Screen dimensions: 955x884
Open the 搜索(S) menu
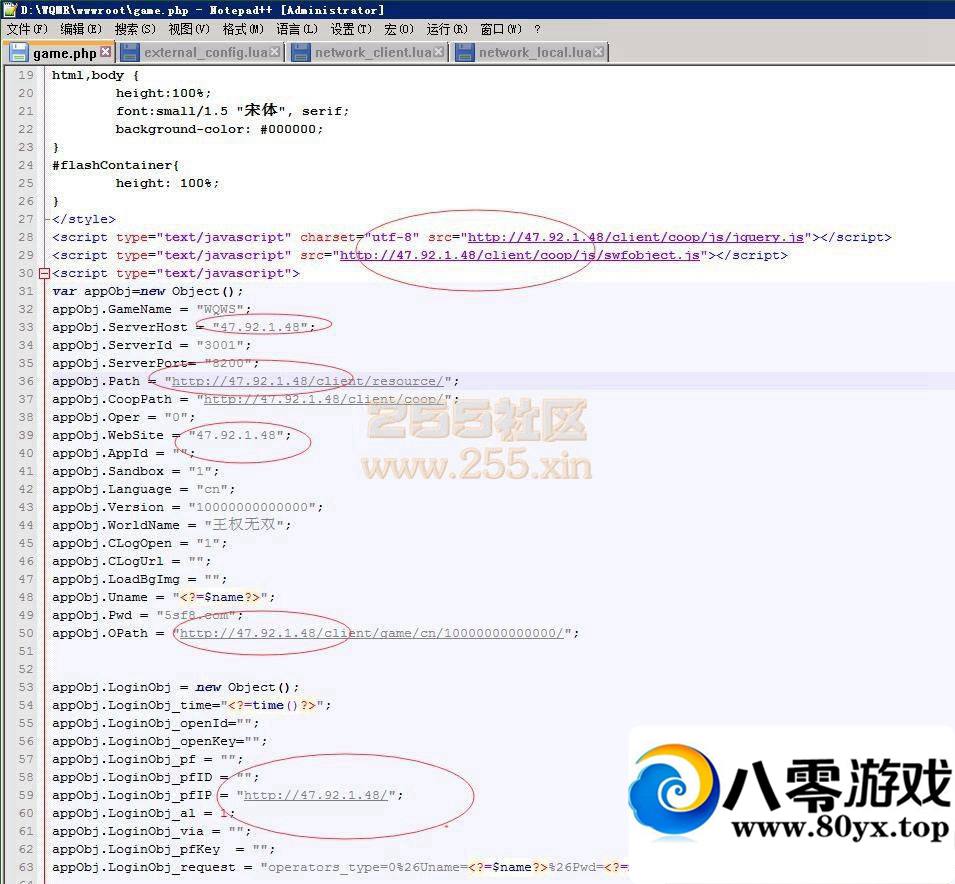(x=135, y=29)
